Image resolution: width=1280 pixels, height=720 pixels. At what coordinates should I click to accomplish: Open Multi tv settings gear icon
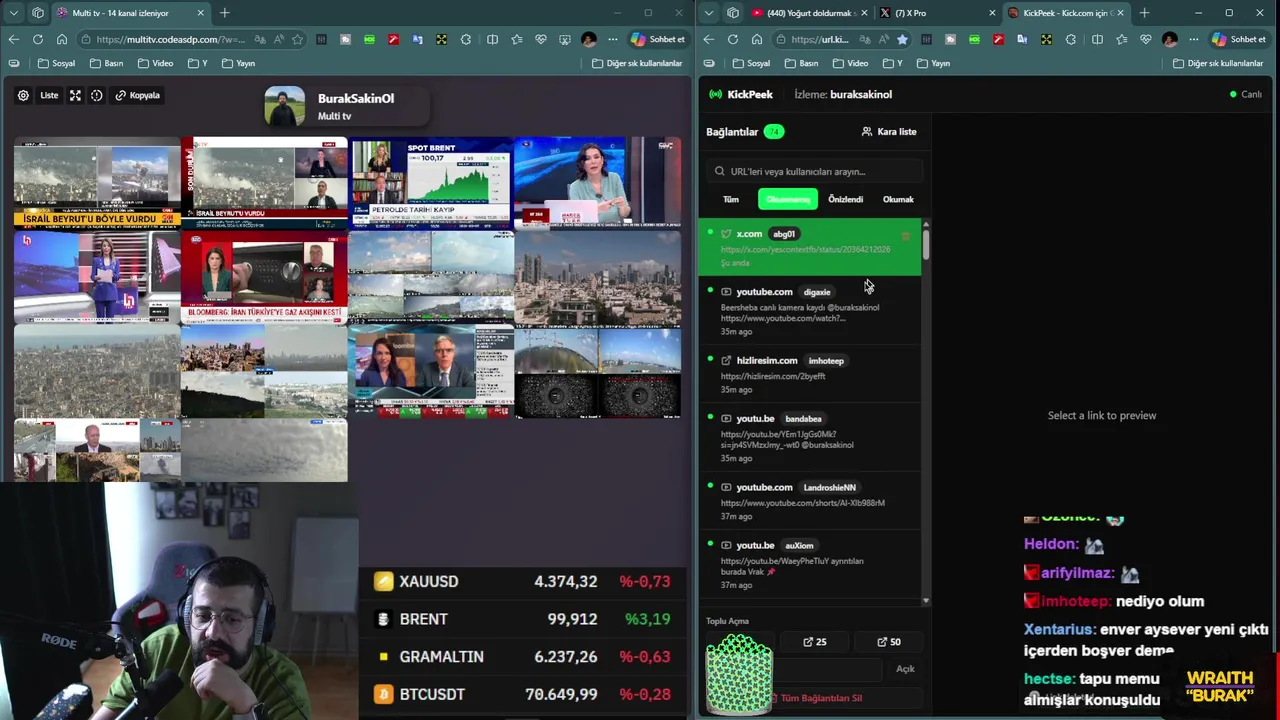point(23,95)
